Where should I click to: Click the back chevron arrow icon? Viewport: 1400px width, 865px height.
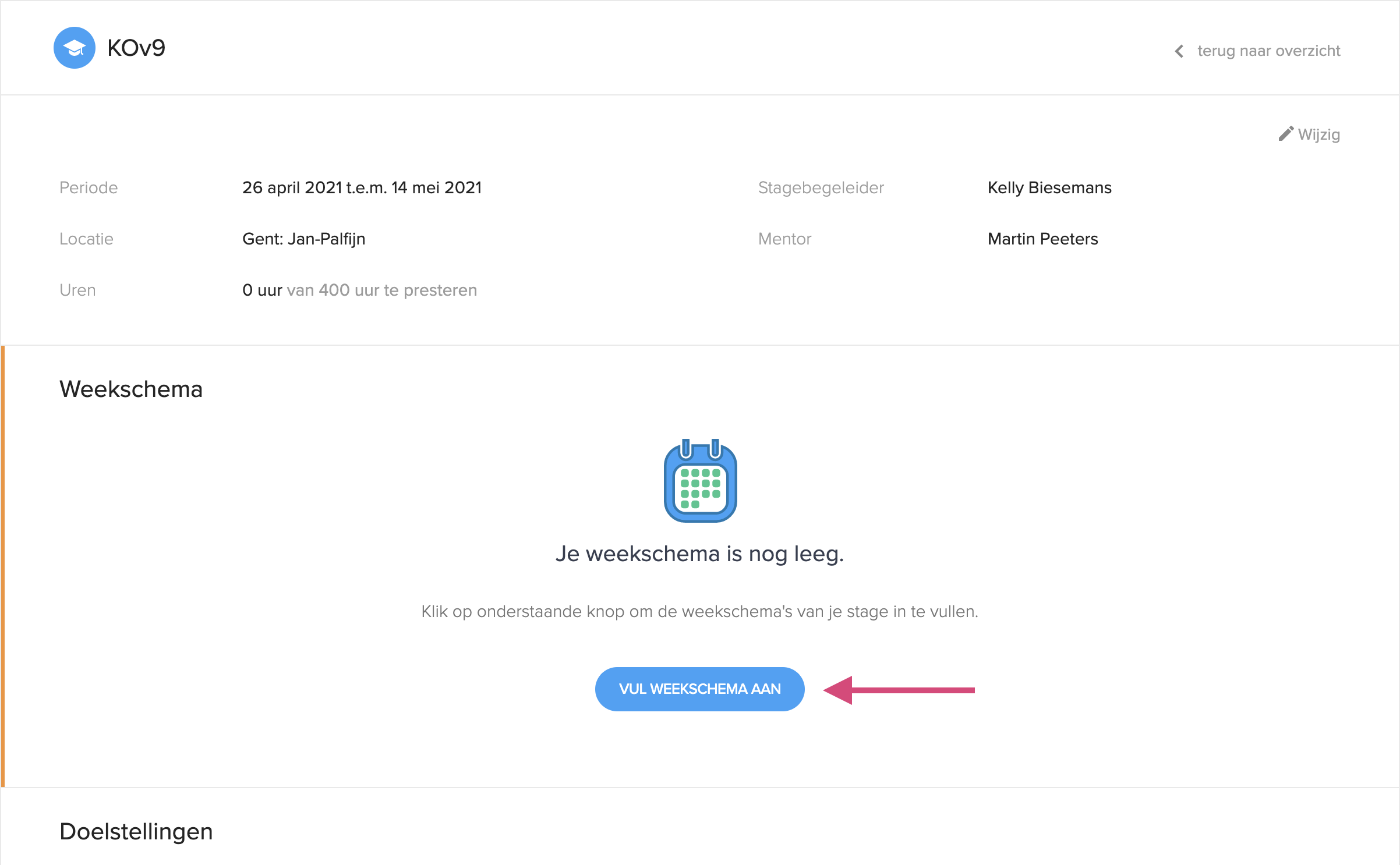(x=1179, y=51)
